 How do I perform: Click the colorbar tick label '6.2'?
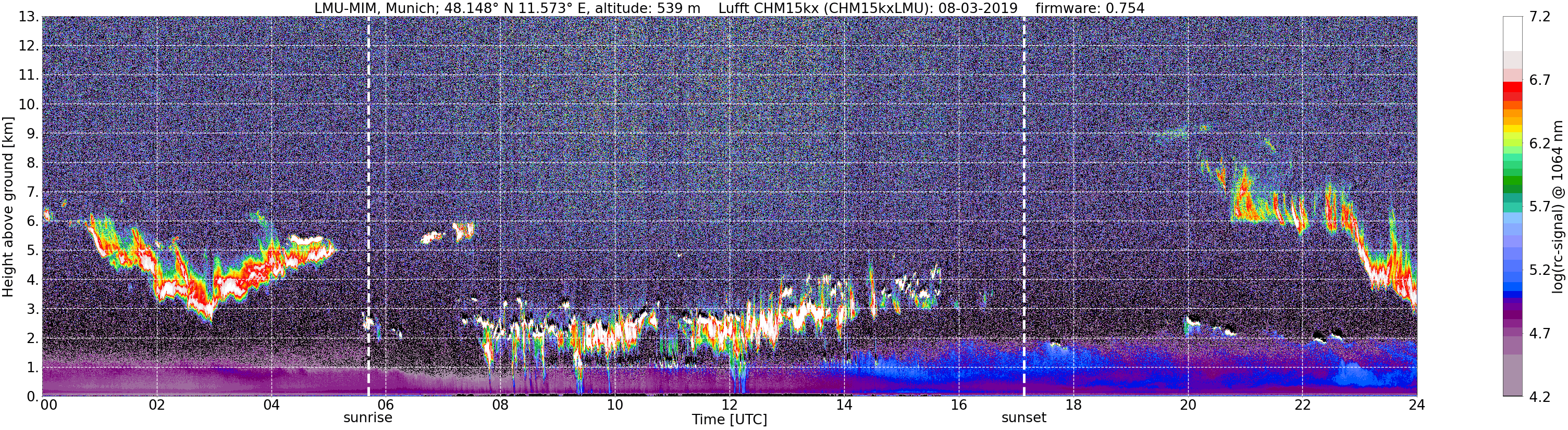1540,144
